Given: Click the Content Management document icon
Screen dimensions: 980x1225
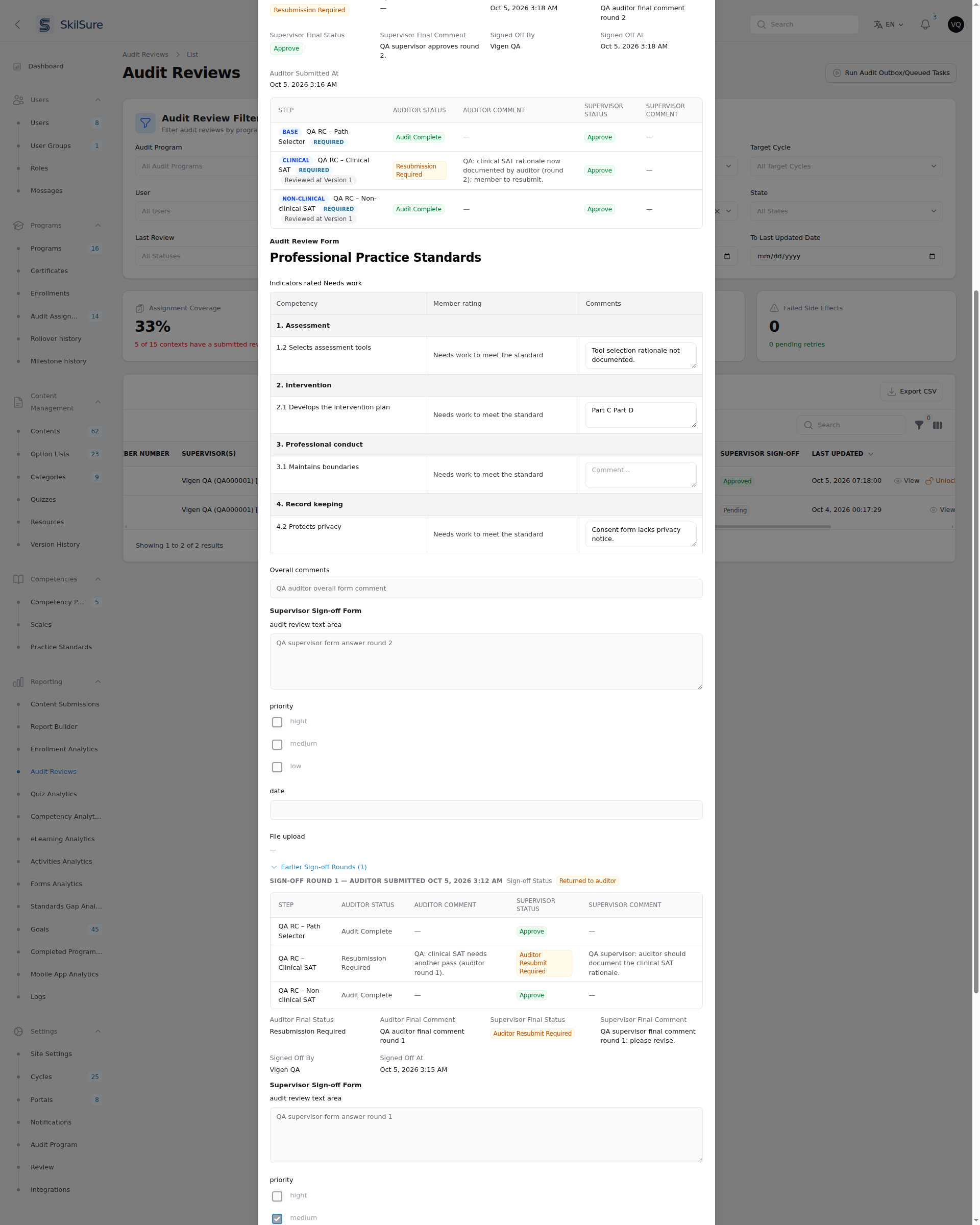Looking at the screenshot, I should (x=18, y=402).
